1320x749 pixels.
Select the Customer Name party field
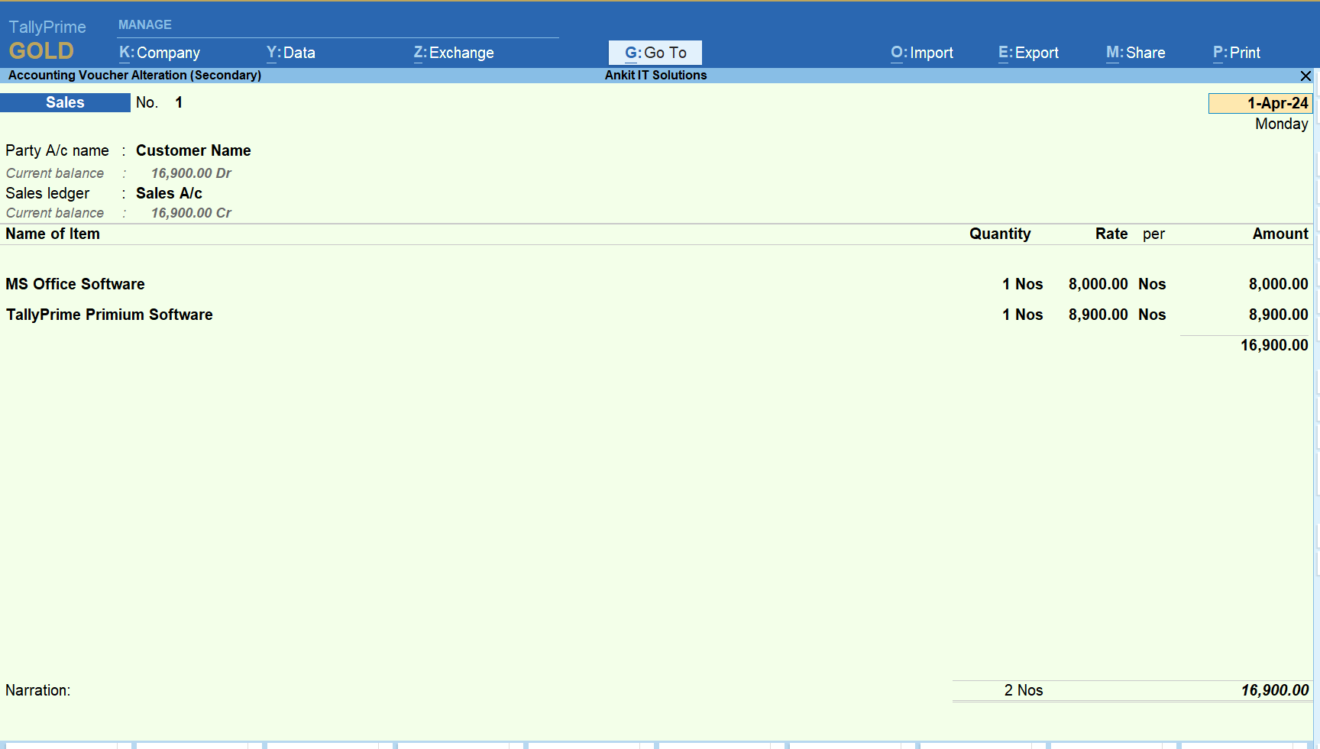[x=193, y=151]
